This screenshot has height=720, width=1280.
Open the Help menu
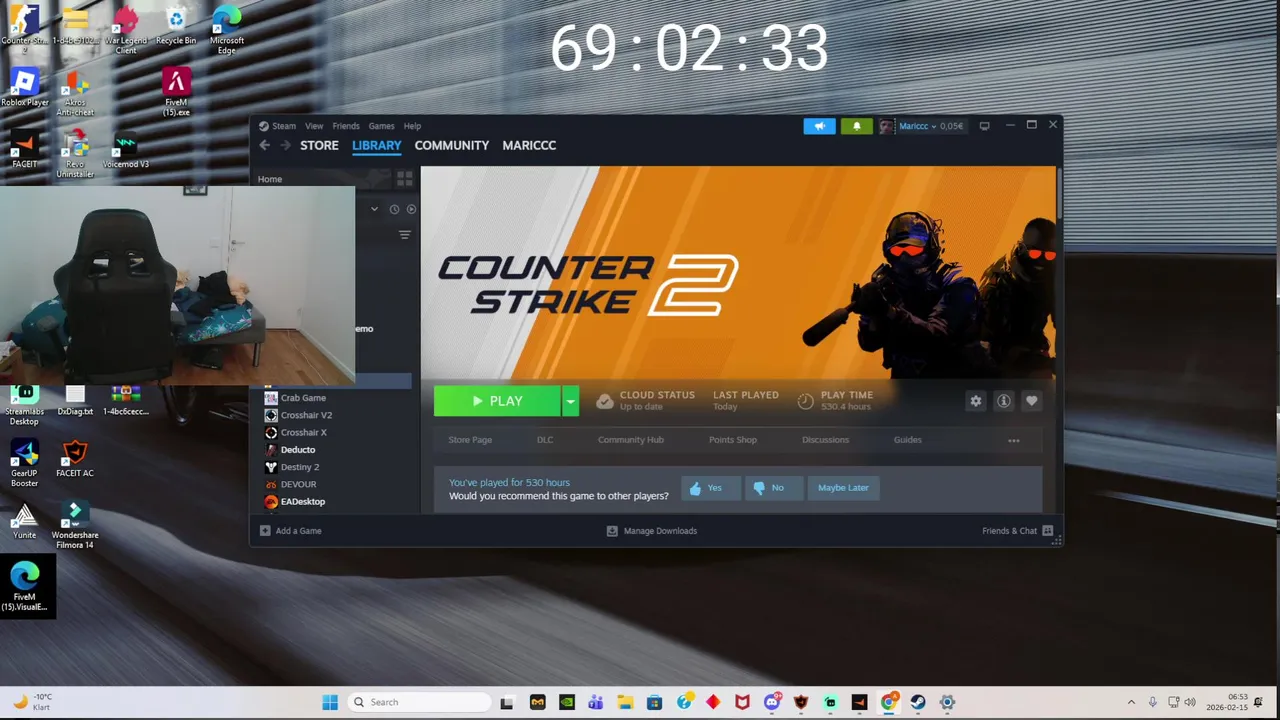412,126
